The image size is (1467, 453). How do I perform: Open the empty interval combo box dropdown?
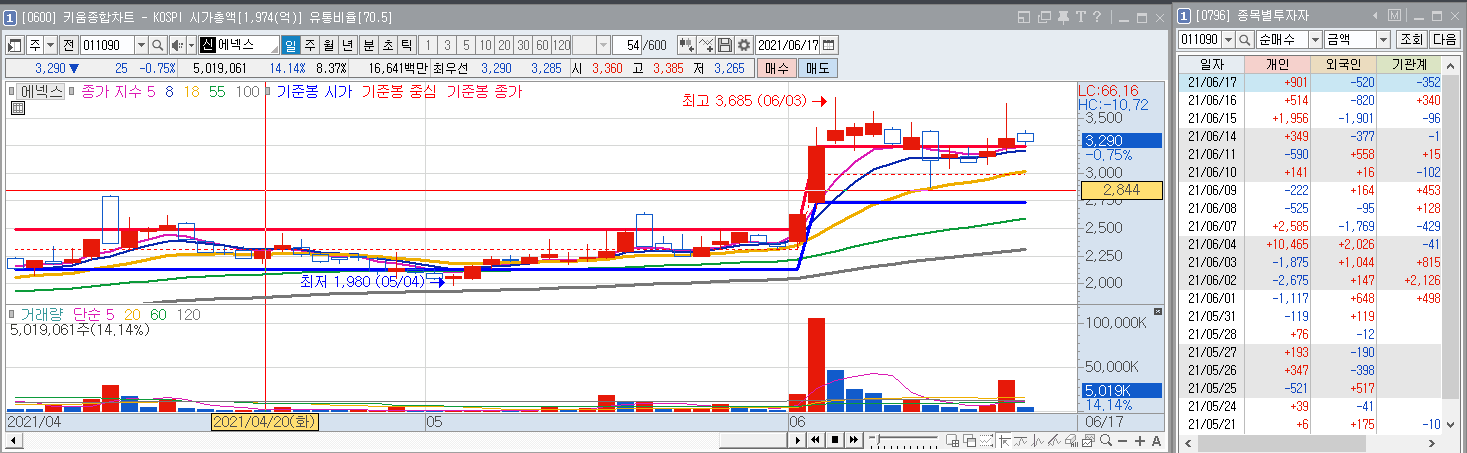point(603,45)
